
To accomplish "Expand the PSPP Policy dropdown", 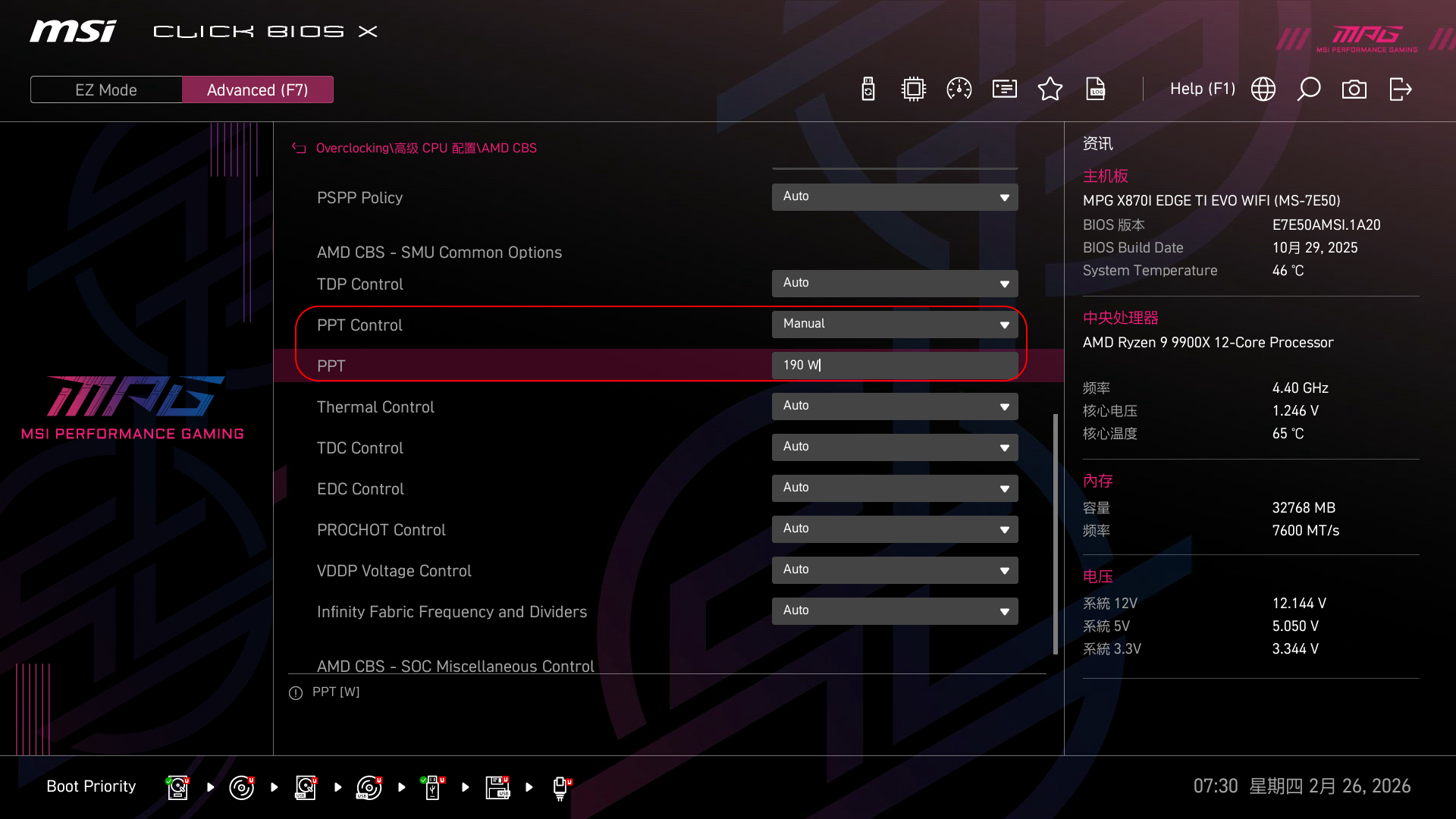I will pyautogui.click(x=895, y=197).
